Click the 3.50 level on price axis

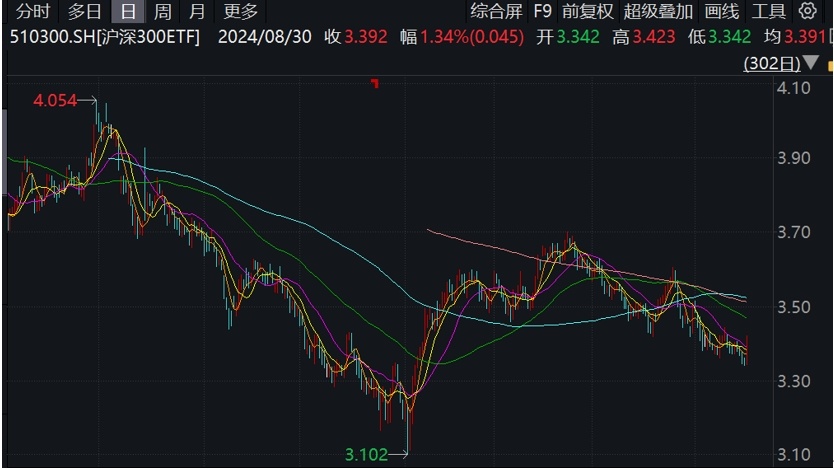[796, 307]
